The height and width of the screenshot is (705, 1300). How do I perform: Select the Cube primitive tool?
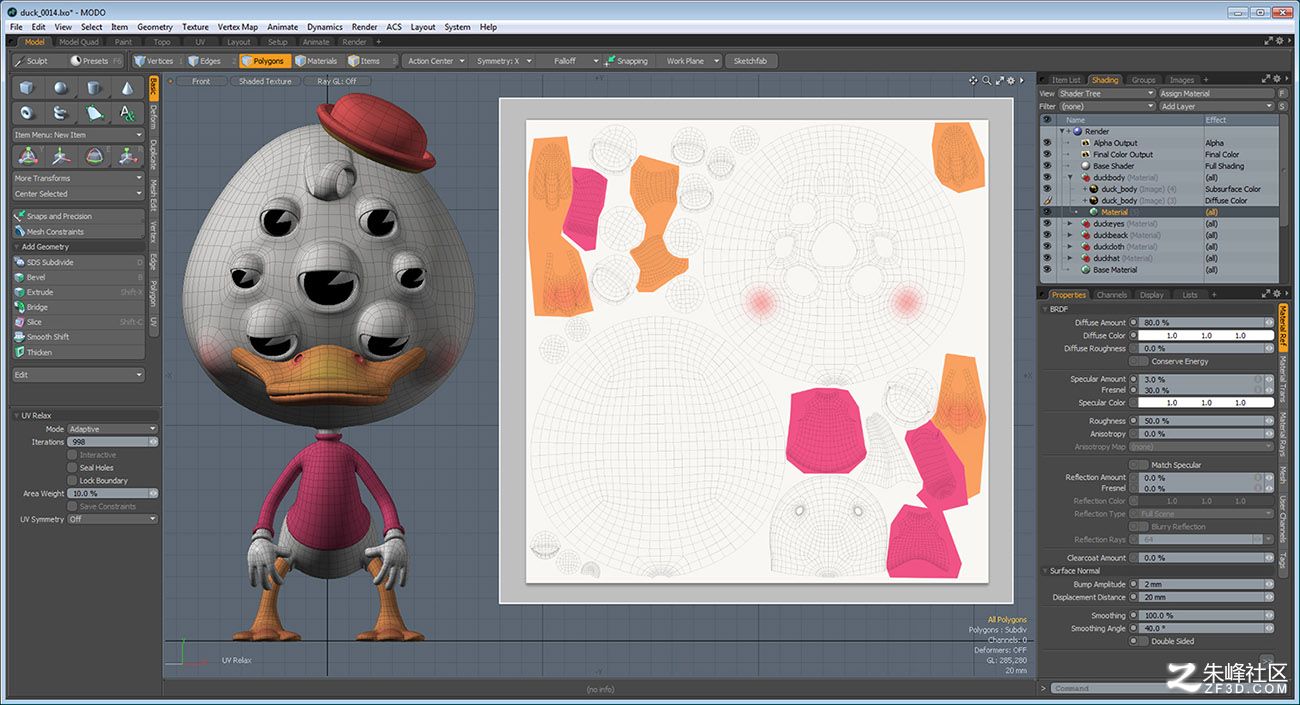[28, 88]
